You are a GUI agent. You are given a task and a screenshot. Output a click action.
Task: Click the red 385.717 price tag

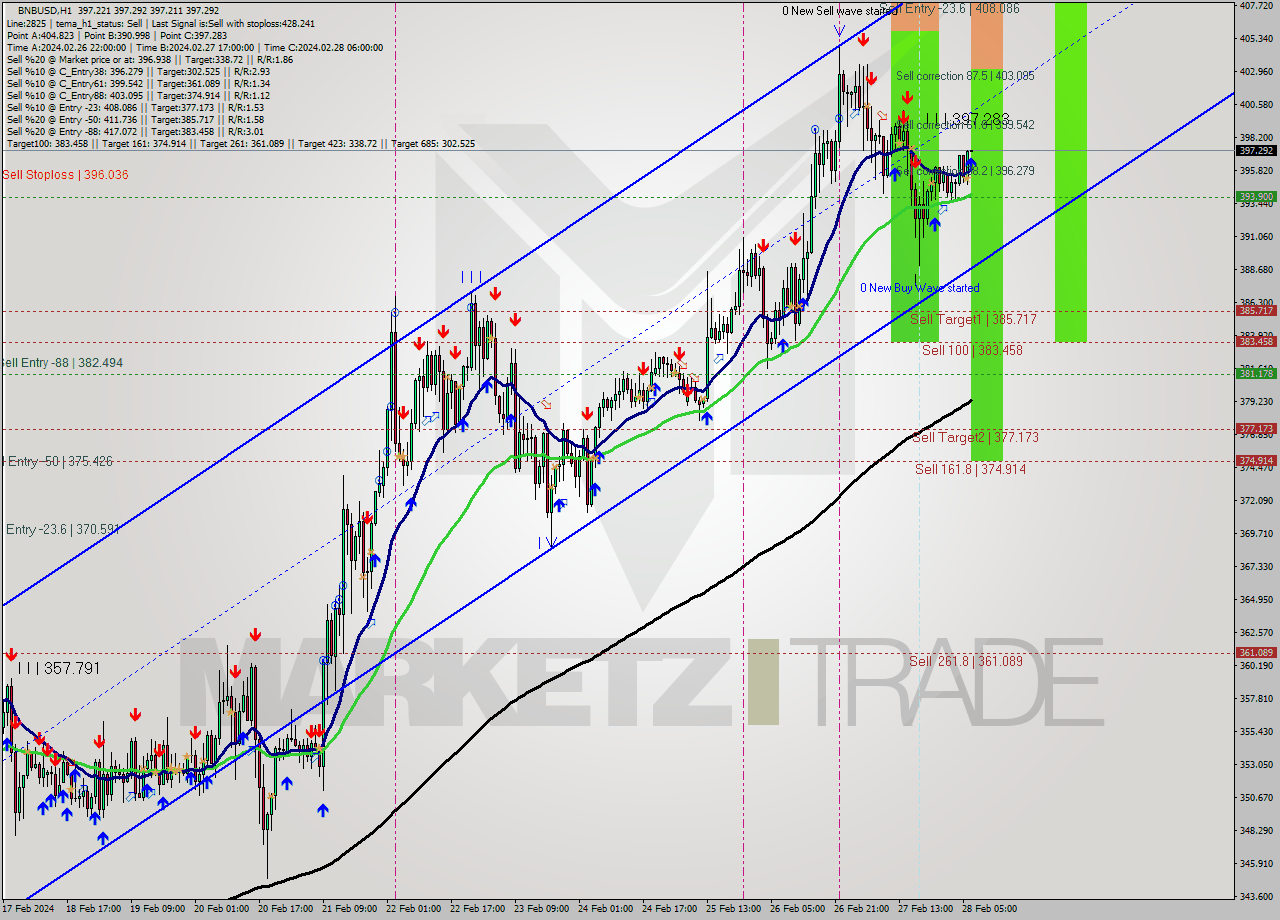[x=1256, y=311]
